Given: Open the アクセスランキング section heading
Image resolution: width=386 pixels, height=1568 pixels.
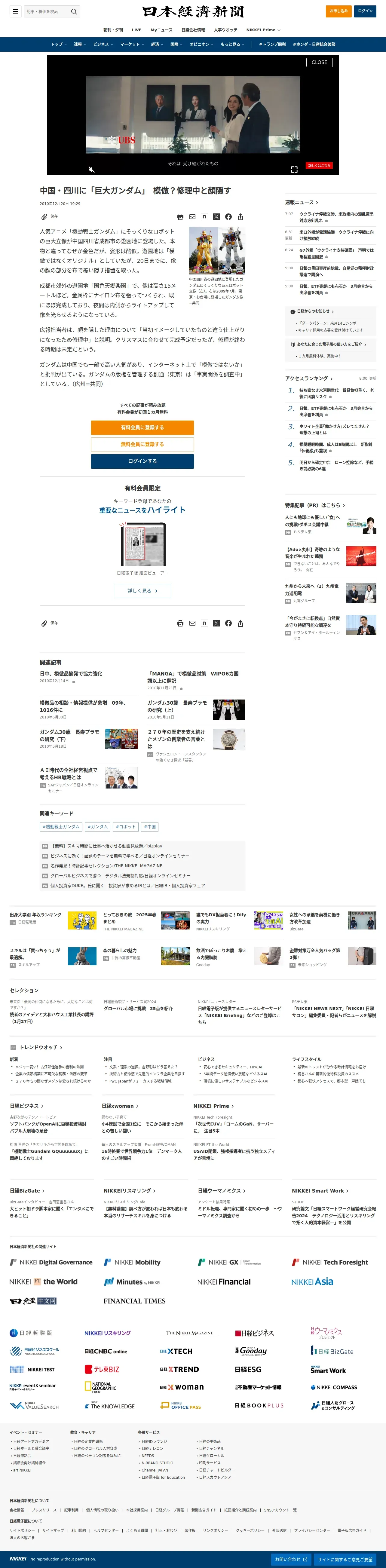Looking at the screenshot, I should tap(309, 378).
